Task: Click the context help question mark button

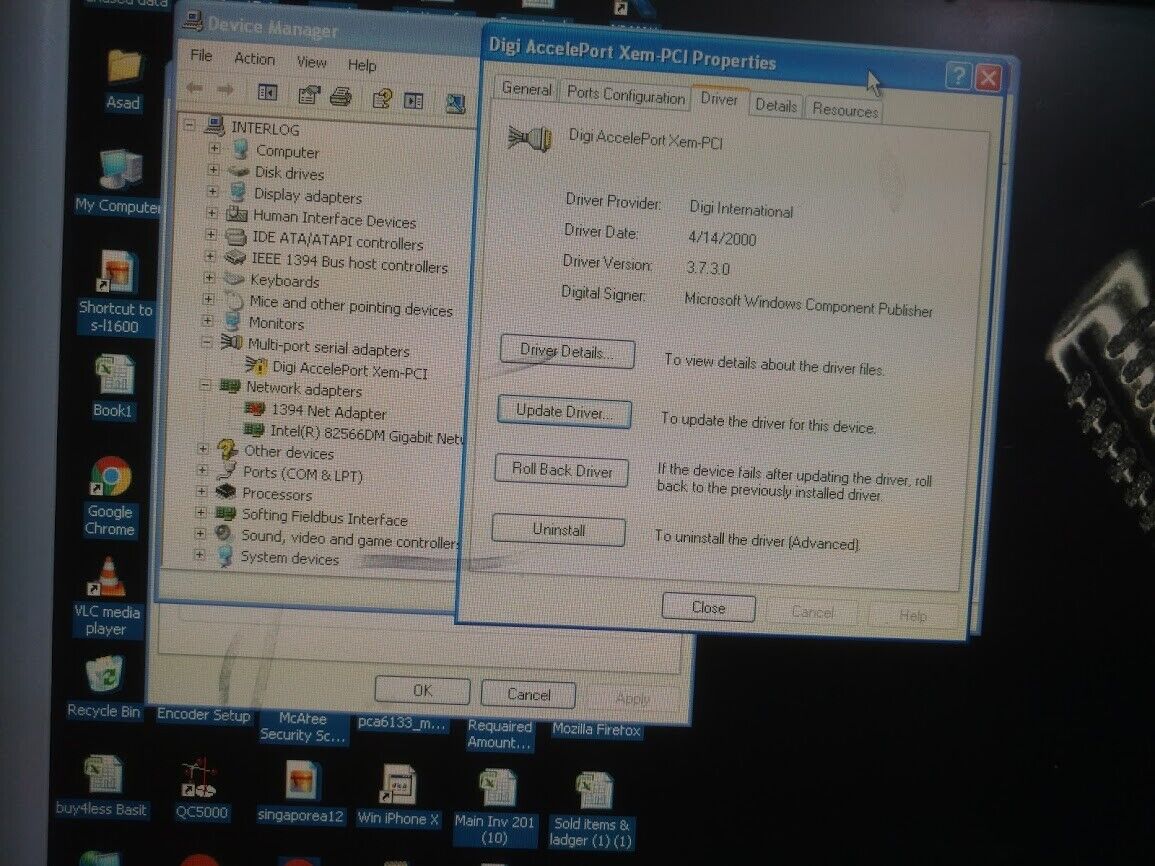Action: [x=958, y=75]
